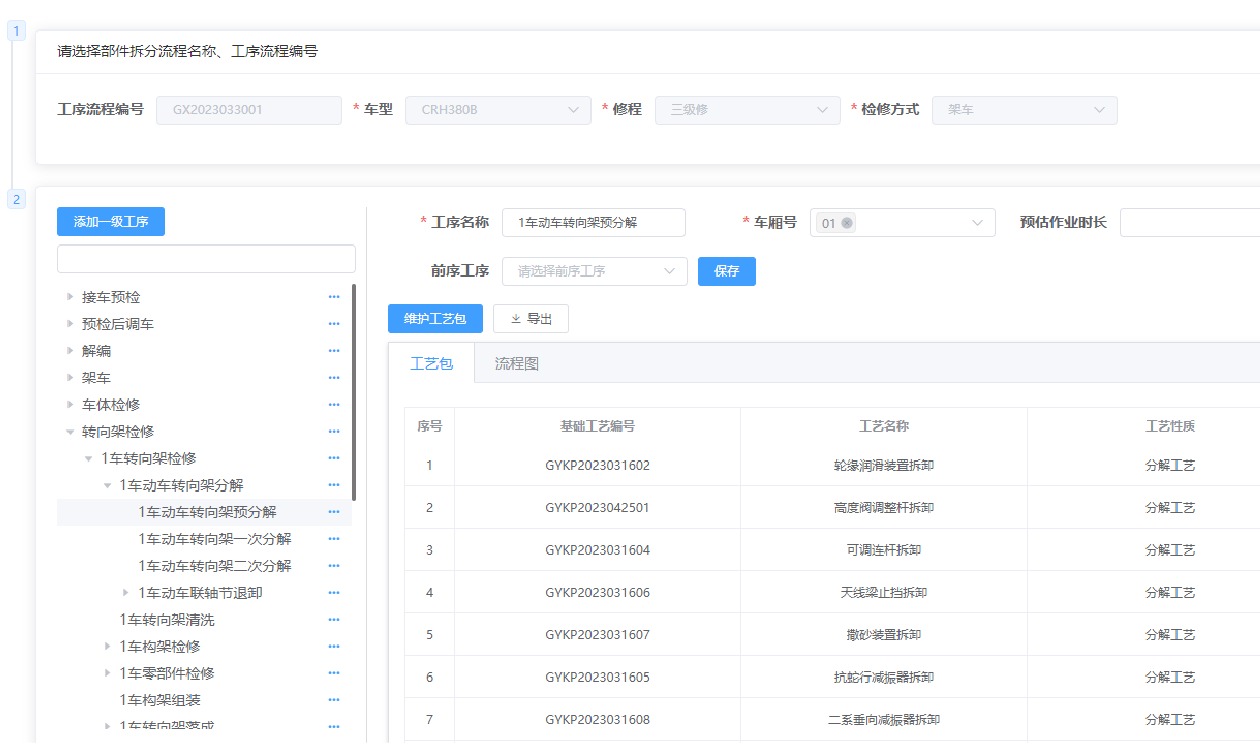This screenshot has height=752, width=1260.
Task: Focus the tree search input field
Action: click(206, 259)
